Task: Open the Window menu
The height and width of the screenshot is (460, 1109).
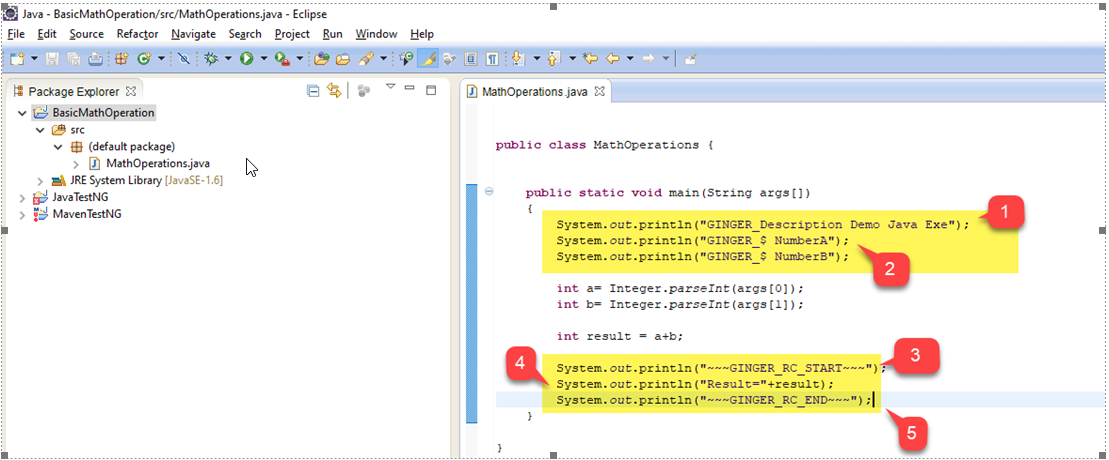Action: pos(376,34)
